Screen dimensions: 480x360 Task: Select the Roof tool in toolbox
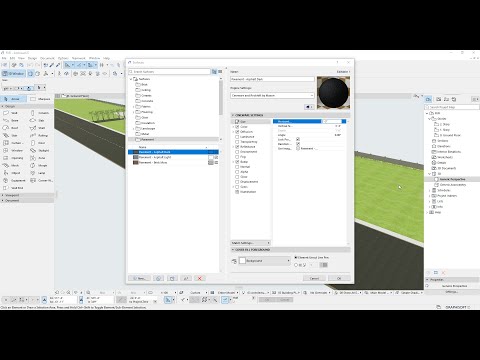pyautogui.click(x=10, y=128)
